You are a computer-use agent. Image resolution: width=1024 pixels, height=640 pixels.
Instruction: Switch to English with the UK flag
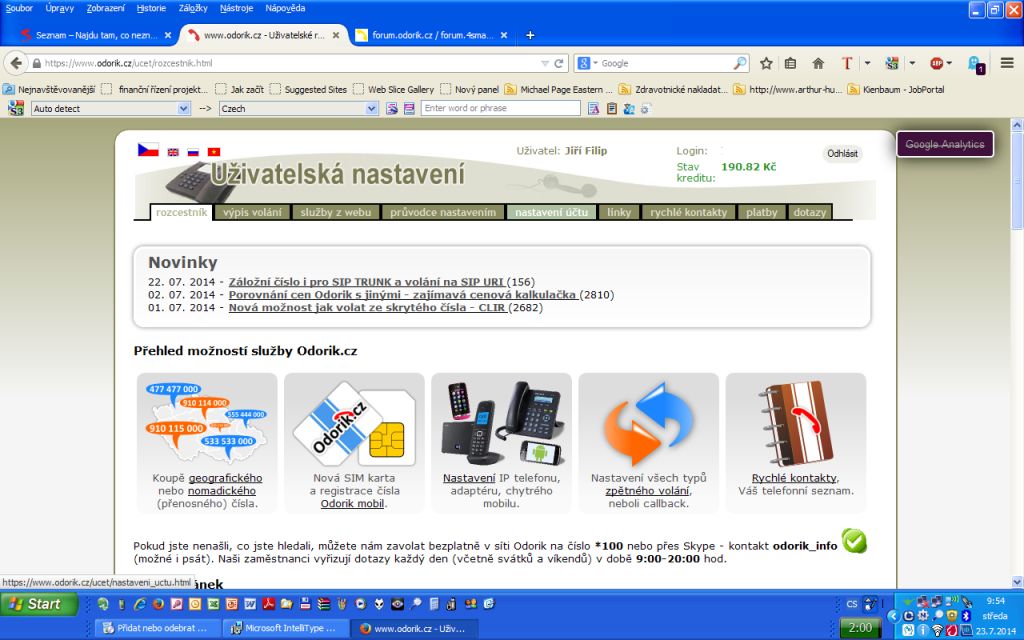click(x=173, y=152)
